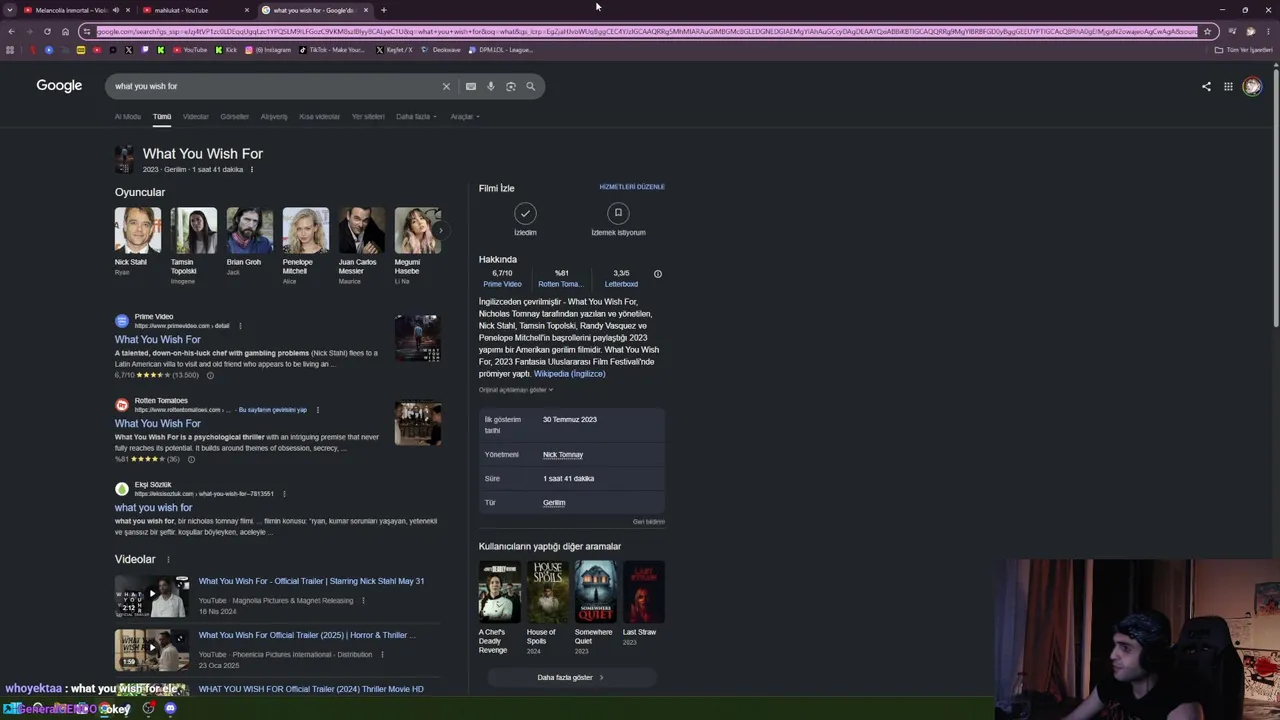The width and height of the screenshot is (1280, 720).
Task: Click the Hizmetleri Düzenle link
Action: pos(632,187)
